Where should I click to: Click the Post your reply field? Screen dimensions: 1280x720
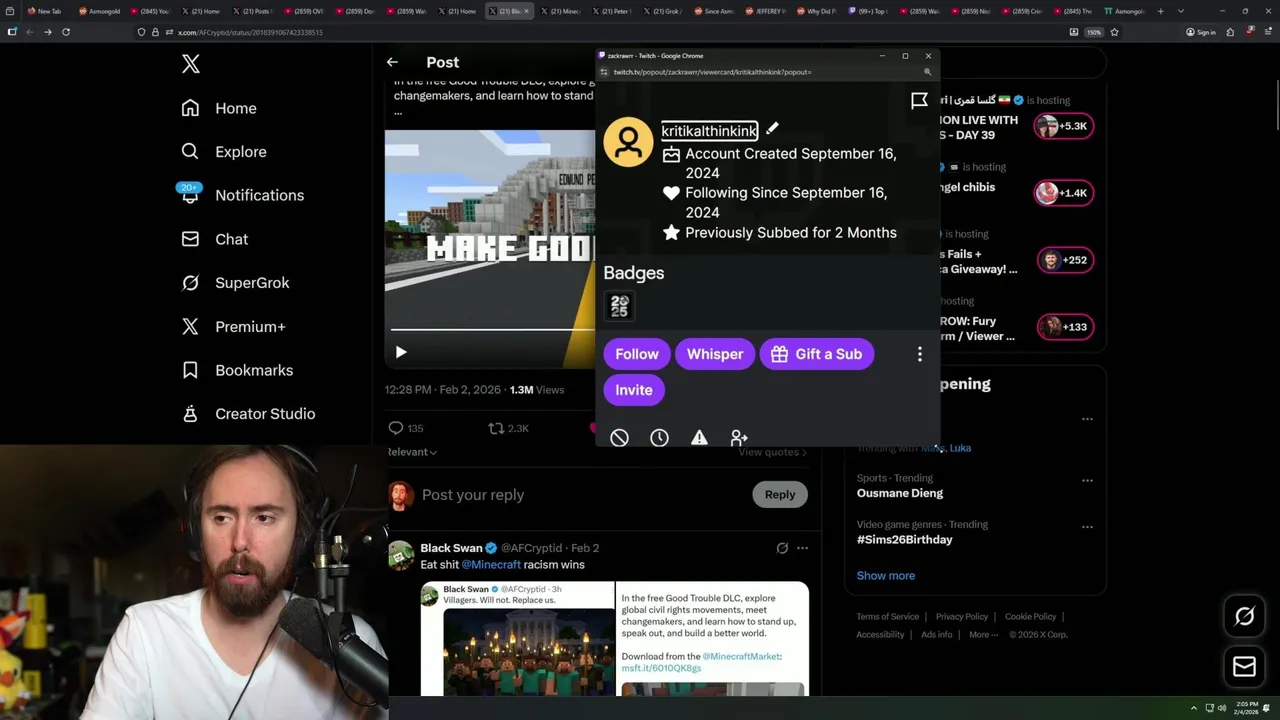pyautogui.click(x=583, y=495)
